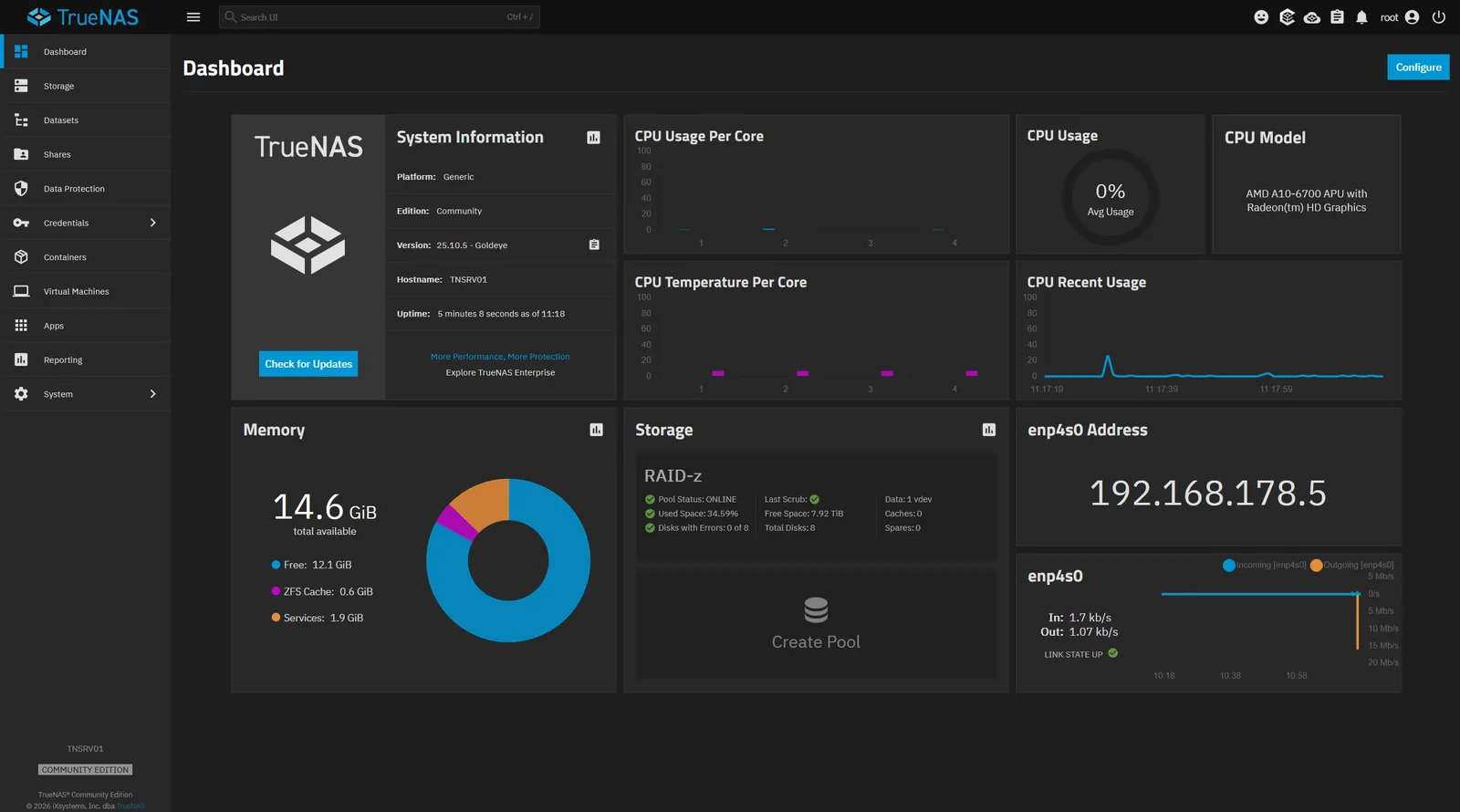
Task: Open the feedback smiley icon
Action: pos(1261,17)
